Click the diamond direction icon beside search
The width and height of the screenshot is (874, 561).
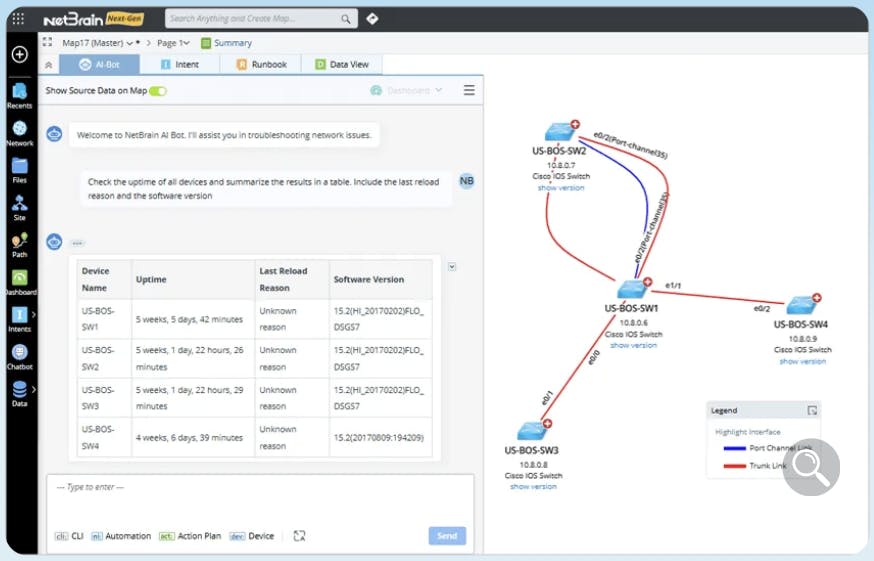click(372, 19)
